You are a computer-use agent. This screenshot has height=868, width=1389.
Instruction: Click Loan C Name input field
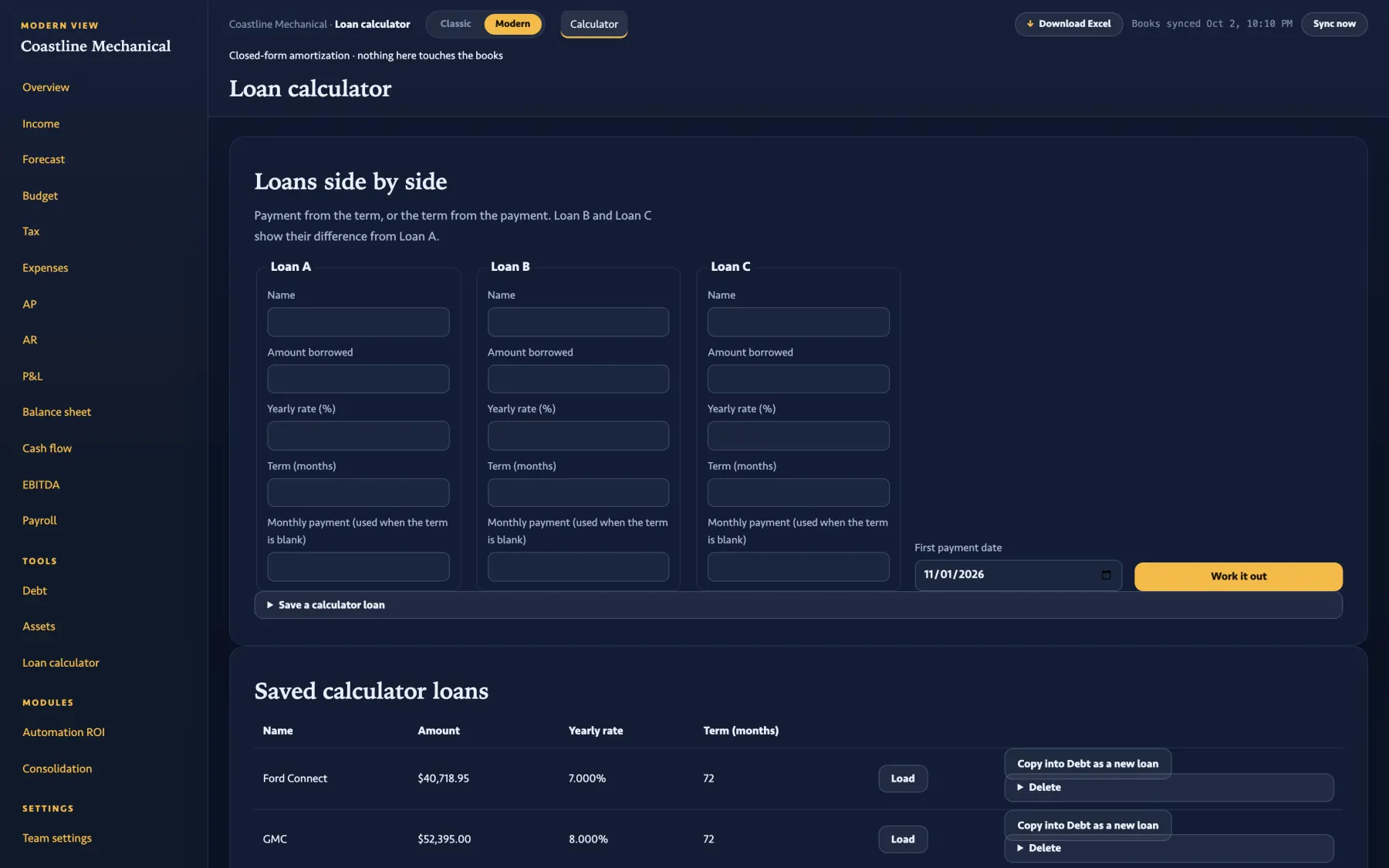(798, 323)
